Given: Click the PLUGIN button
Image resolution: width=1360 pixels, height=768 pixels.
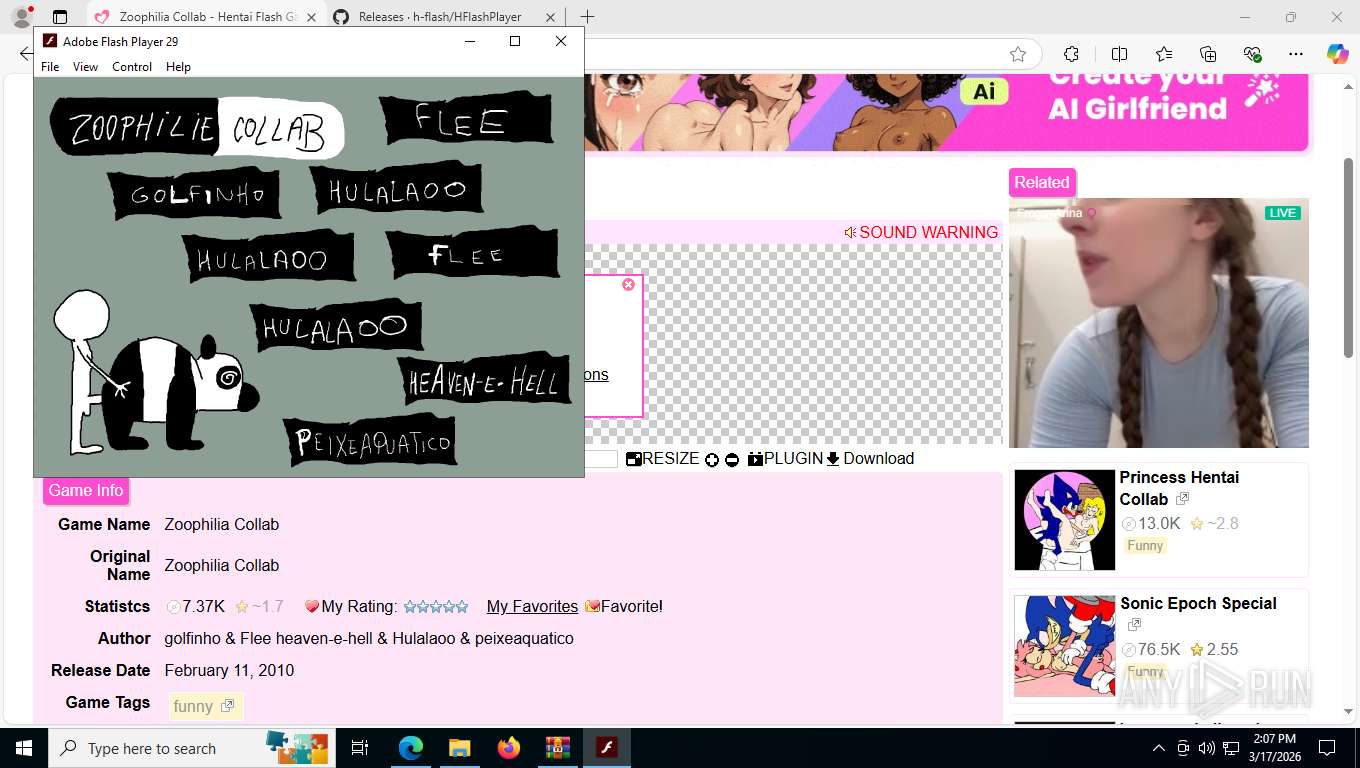Looking at the screenshot, I should [785, 459].
